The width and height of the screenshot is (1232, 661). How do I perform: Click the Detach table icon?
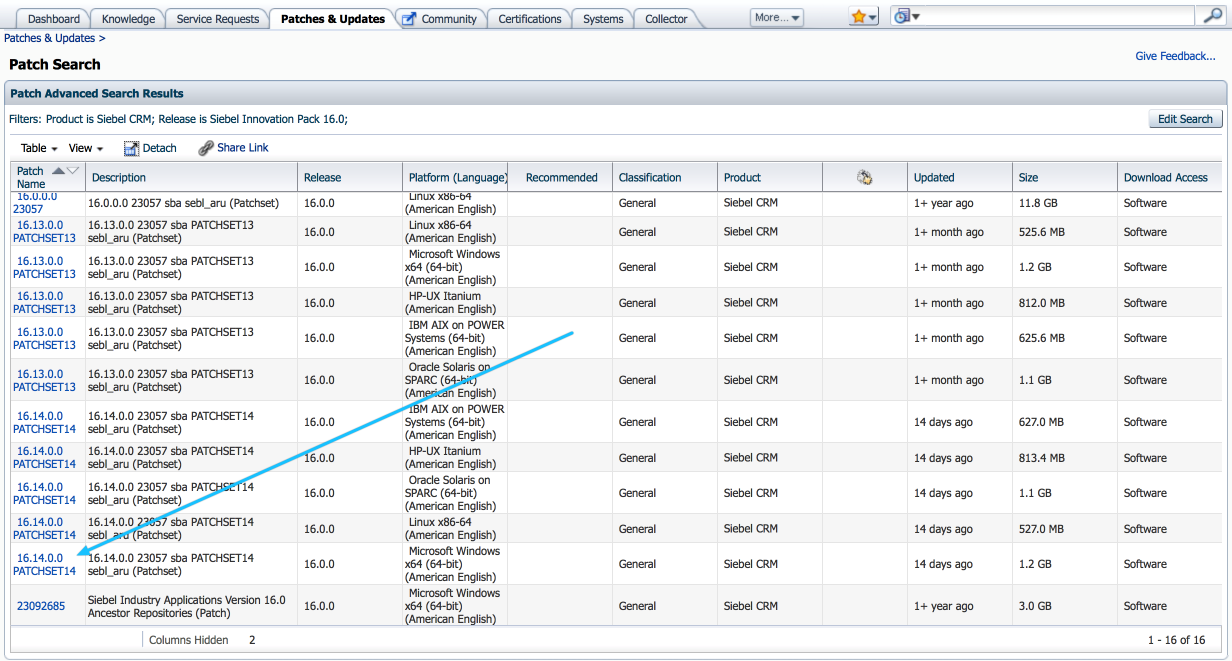coord(131,147)
